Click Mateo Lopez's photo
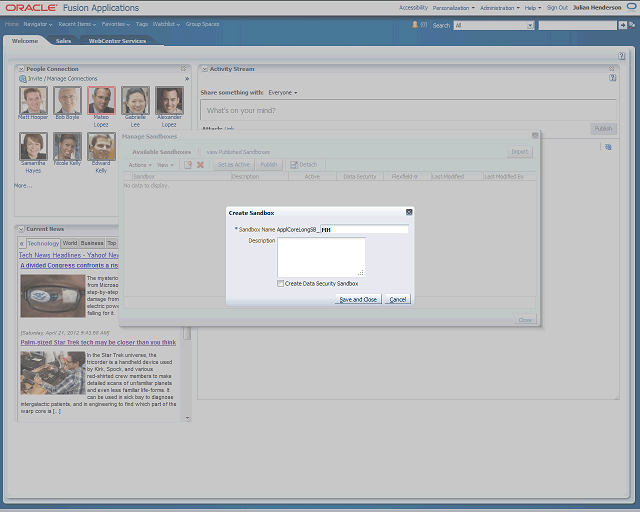This screenshot has width=640, height=512. point(101,100)
